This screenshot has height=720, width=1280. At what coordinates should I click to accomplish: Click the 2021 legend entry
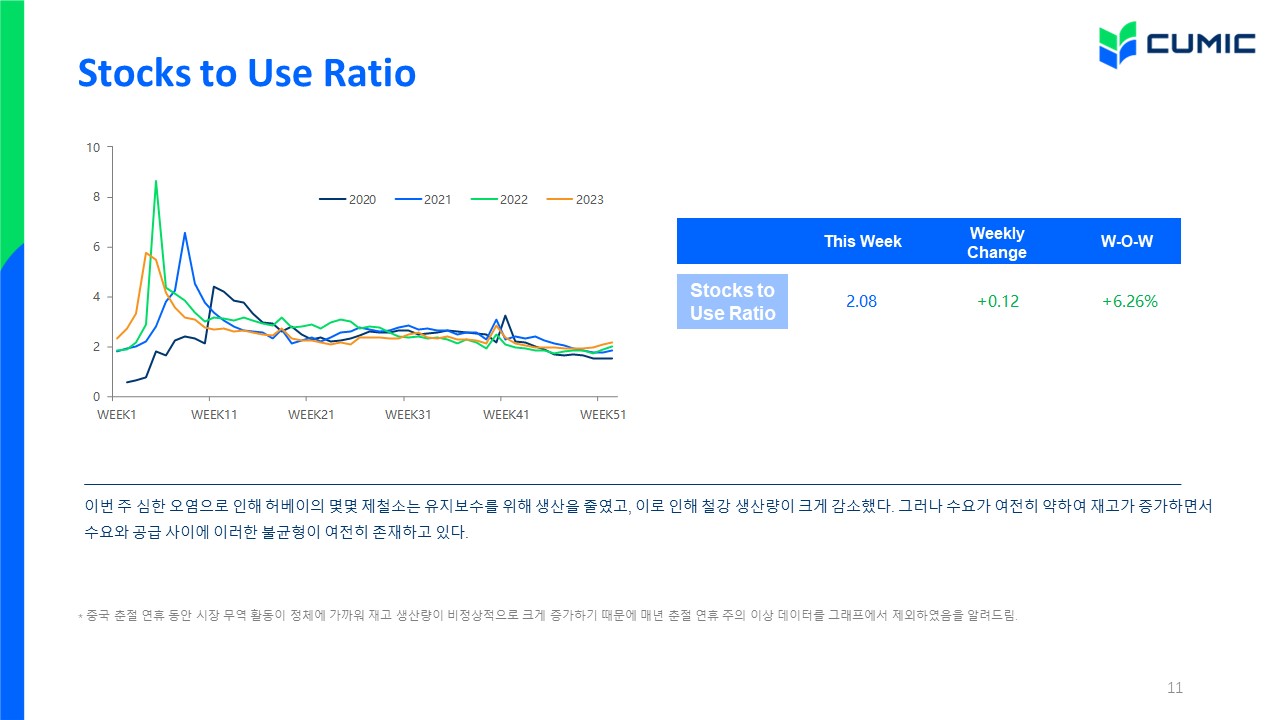(423, 200)
